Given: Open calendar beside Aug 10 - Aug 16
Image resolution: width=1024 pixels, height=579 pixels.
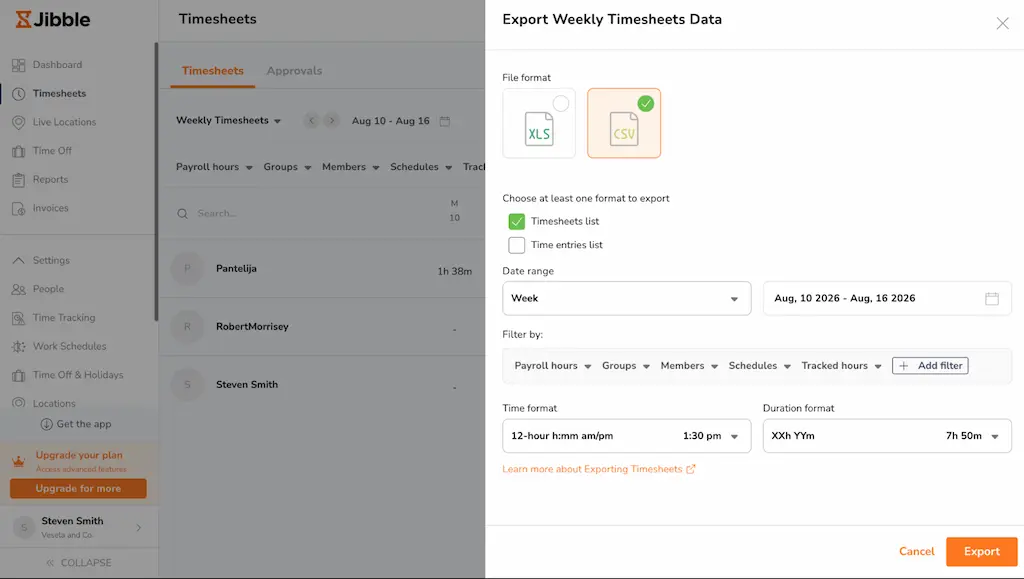Looking at the screenshot, I should click(445, 121).
